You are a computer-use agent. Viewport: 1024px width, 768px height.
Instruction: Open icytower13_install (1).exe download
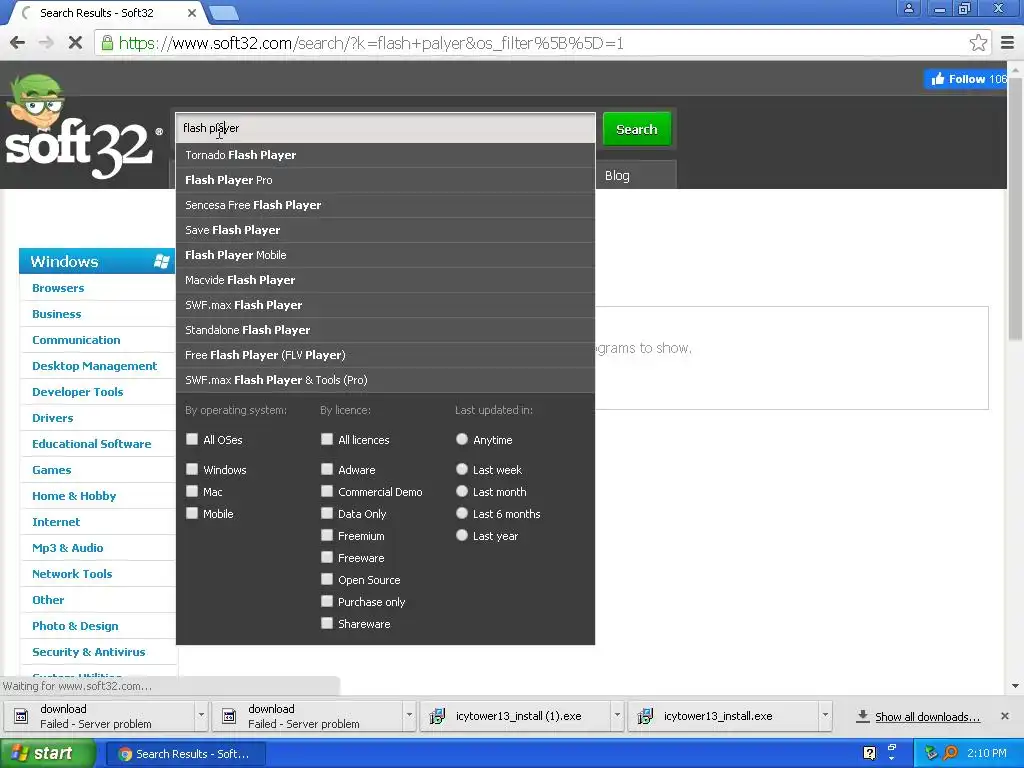point(517,716)
